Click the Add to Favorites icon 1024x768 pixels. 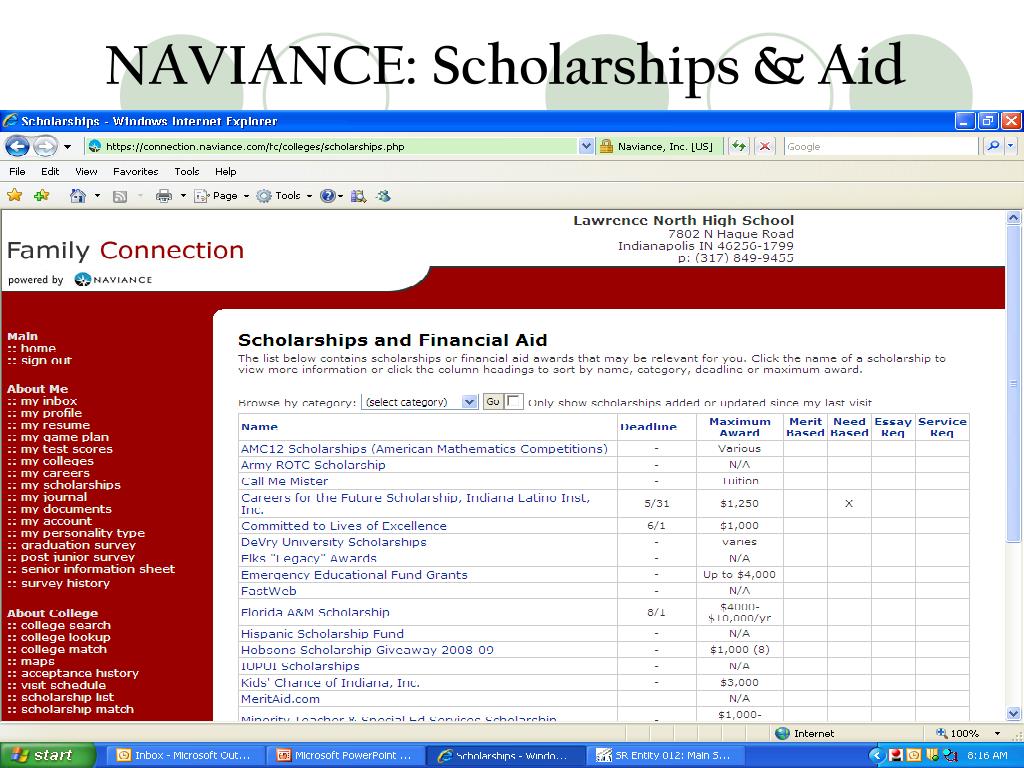point(41,195)
